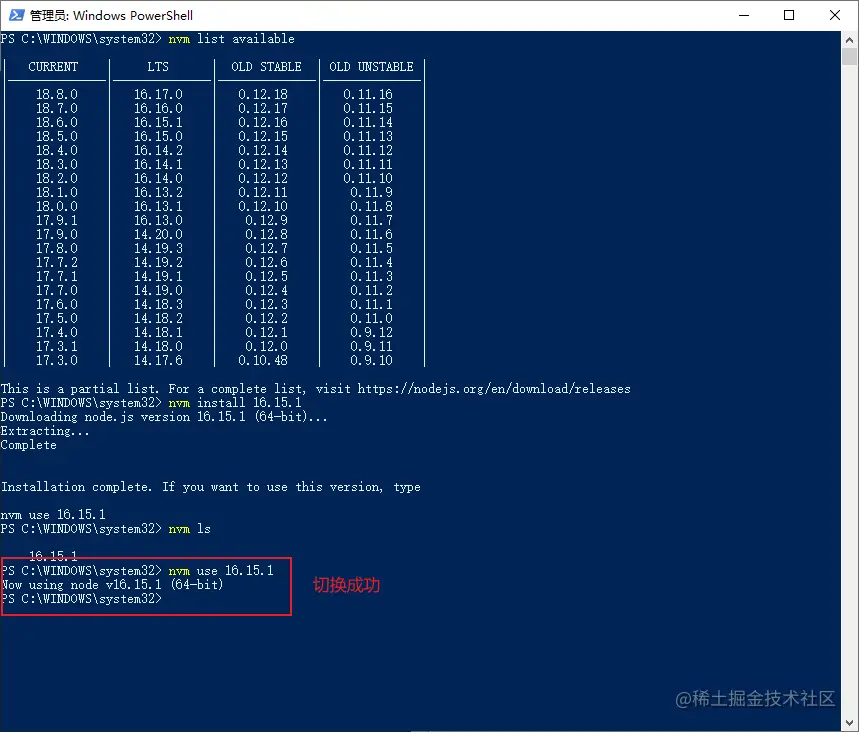
Task: Click version 16.17.0 in LTS column
Action: tap(158, 94)
